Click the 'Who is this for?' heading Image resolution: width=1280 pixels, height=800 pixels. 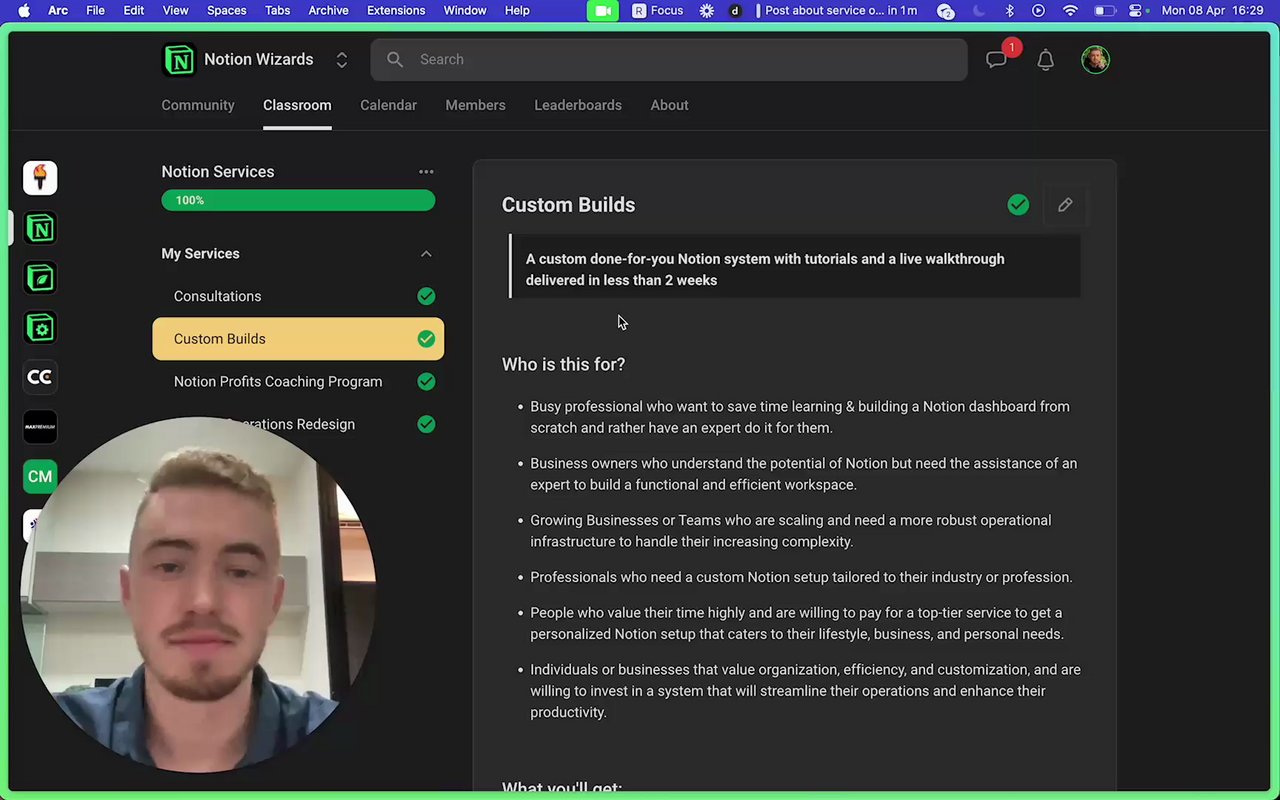click(563, 365)
